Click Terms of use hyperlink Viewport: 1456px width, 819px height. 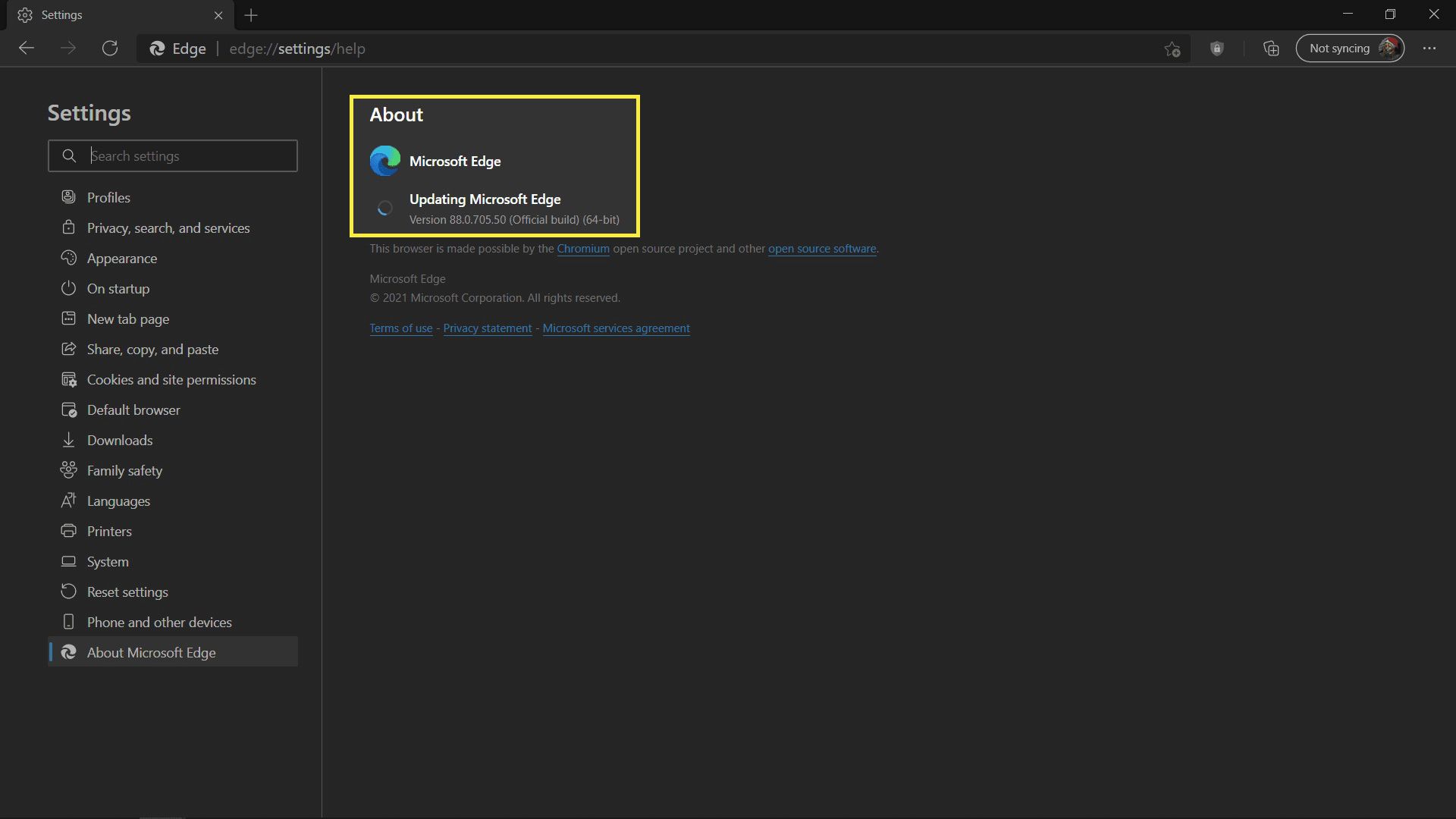coord(400,328)
